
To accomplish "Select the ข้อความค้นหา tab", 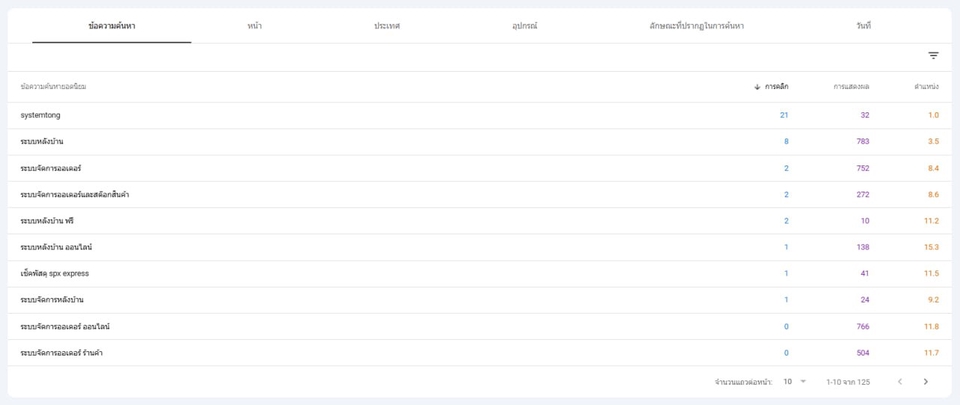I will (112, 26).
